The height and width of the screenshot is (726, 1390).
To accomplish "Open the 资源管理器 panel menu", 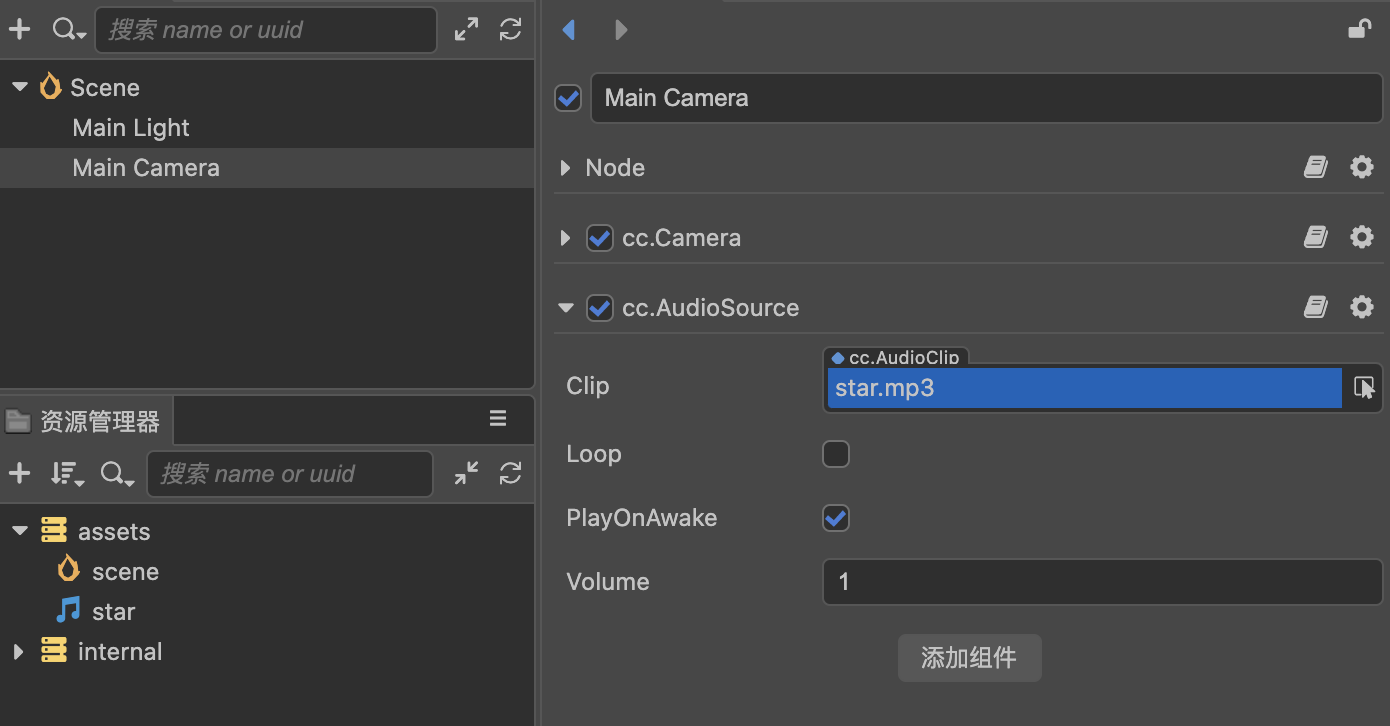I will click(498, 419).
